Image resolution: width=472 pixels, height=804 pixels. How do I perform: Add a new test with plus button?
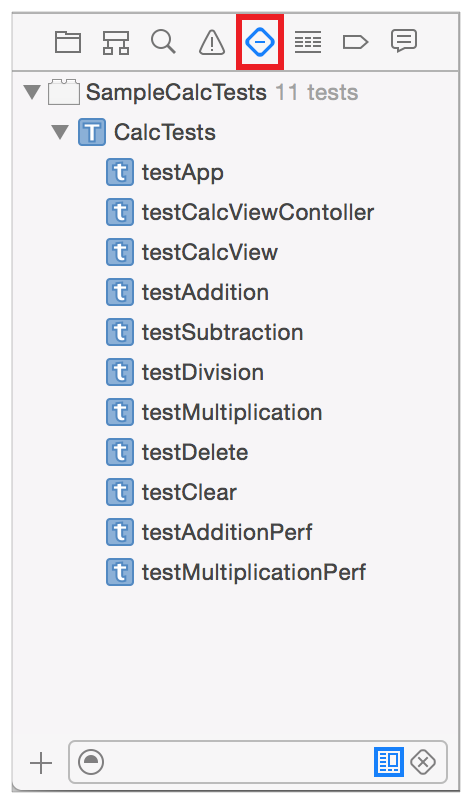(41, 763)
